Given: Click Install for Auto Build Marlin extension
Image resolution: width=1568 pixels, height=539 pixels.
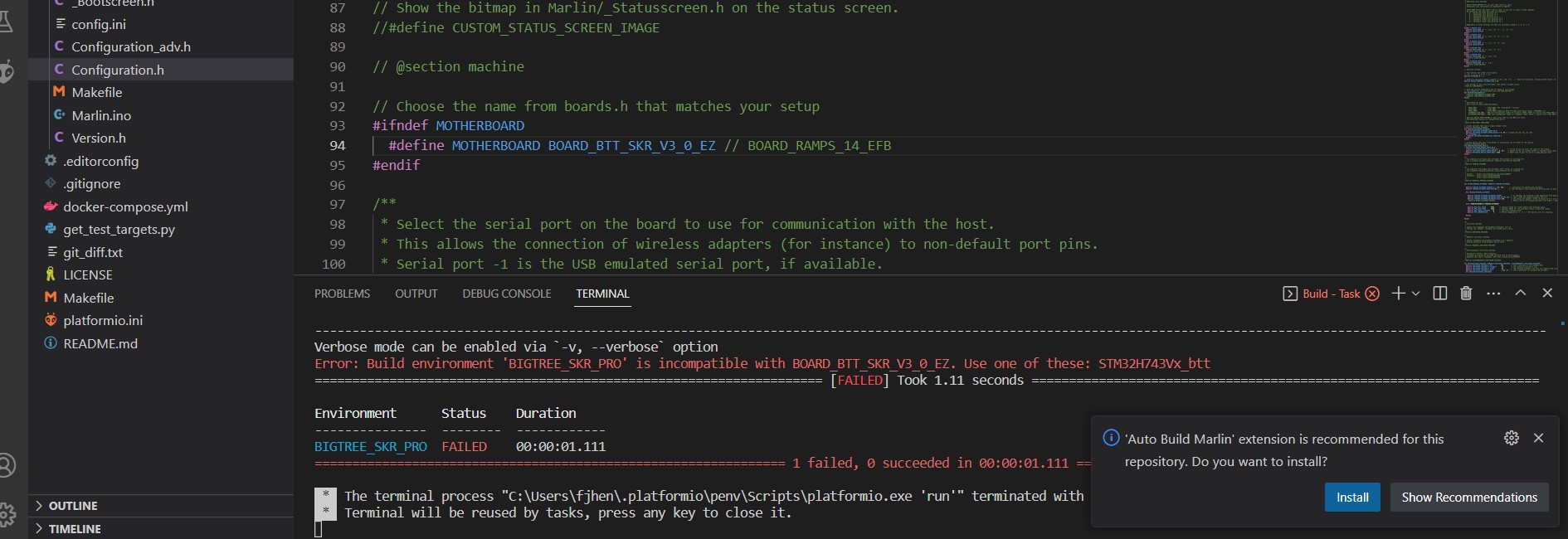Looking at the screenshot, I should click(x=1351, y=498).
